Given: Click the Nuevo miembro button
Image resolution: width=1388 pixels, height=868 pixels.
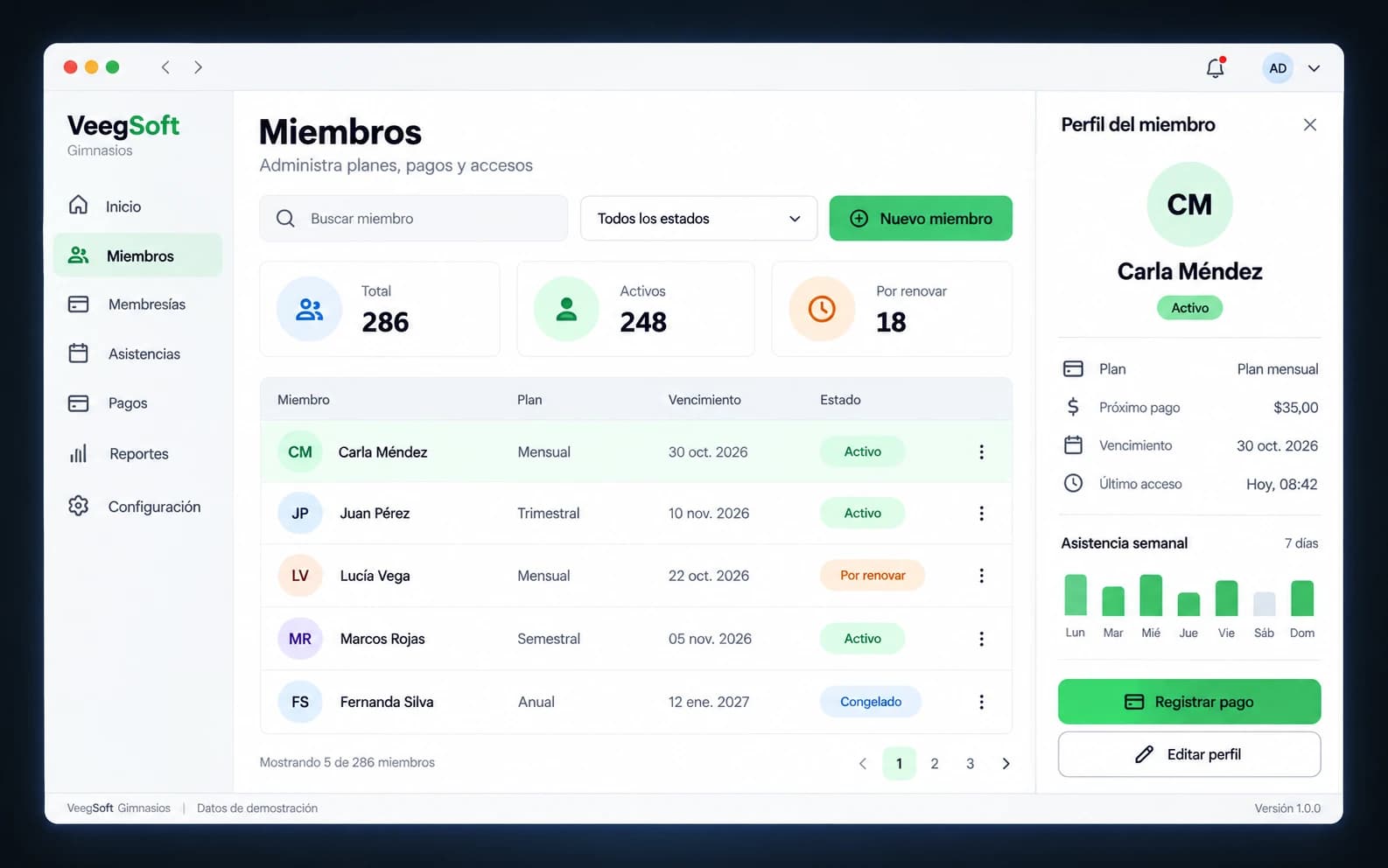Looking at the screenshot, I should (x=921, y=219).
